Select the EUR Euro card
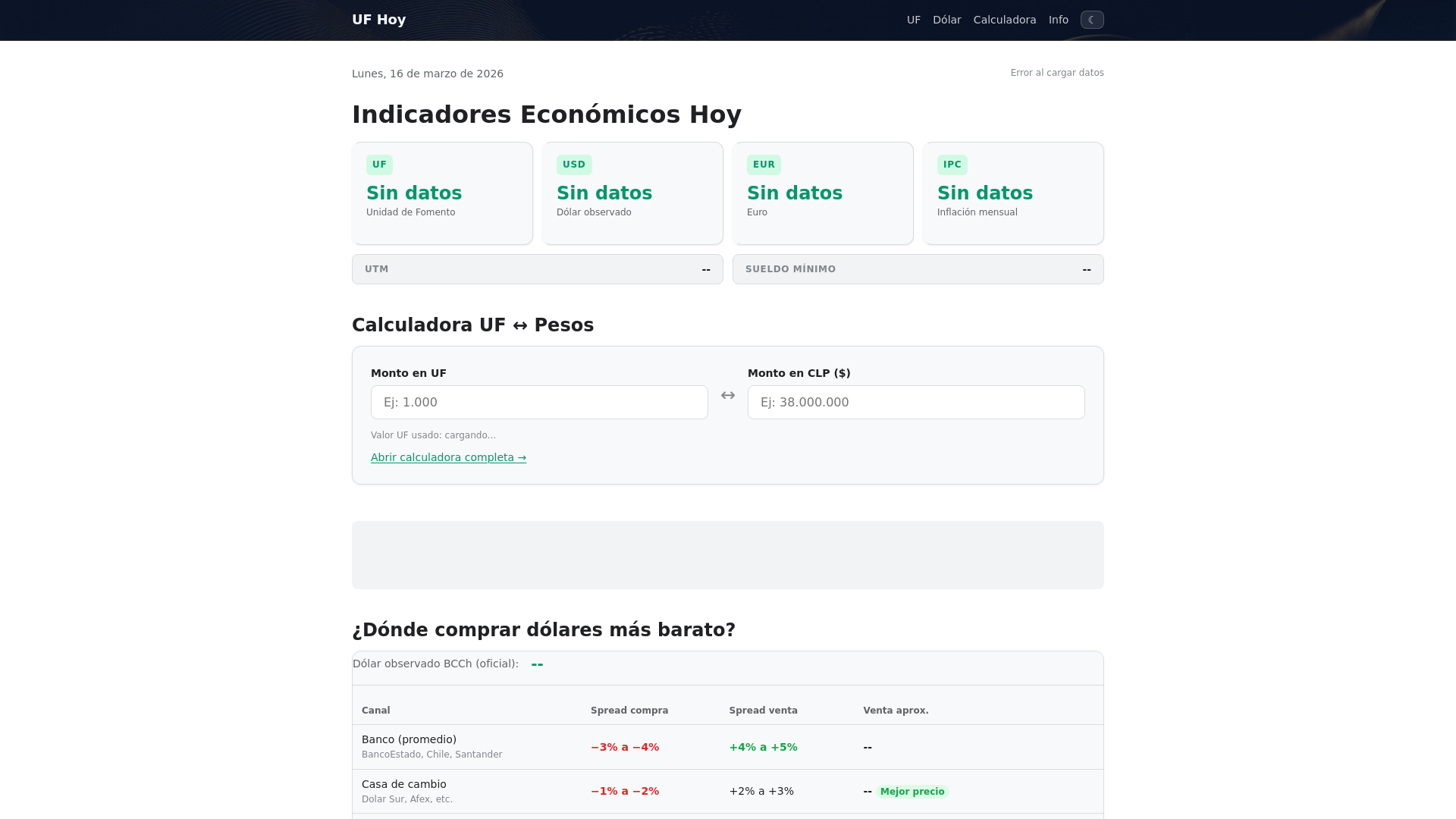Viewport: 1456px width, 819px height. pos(823,193)
